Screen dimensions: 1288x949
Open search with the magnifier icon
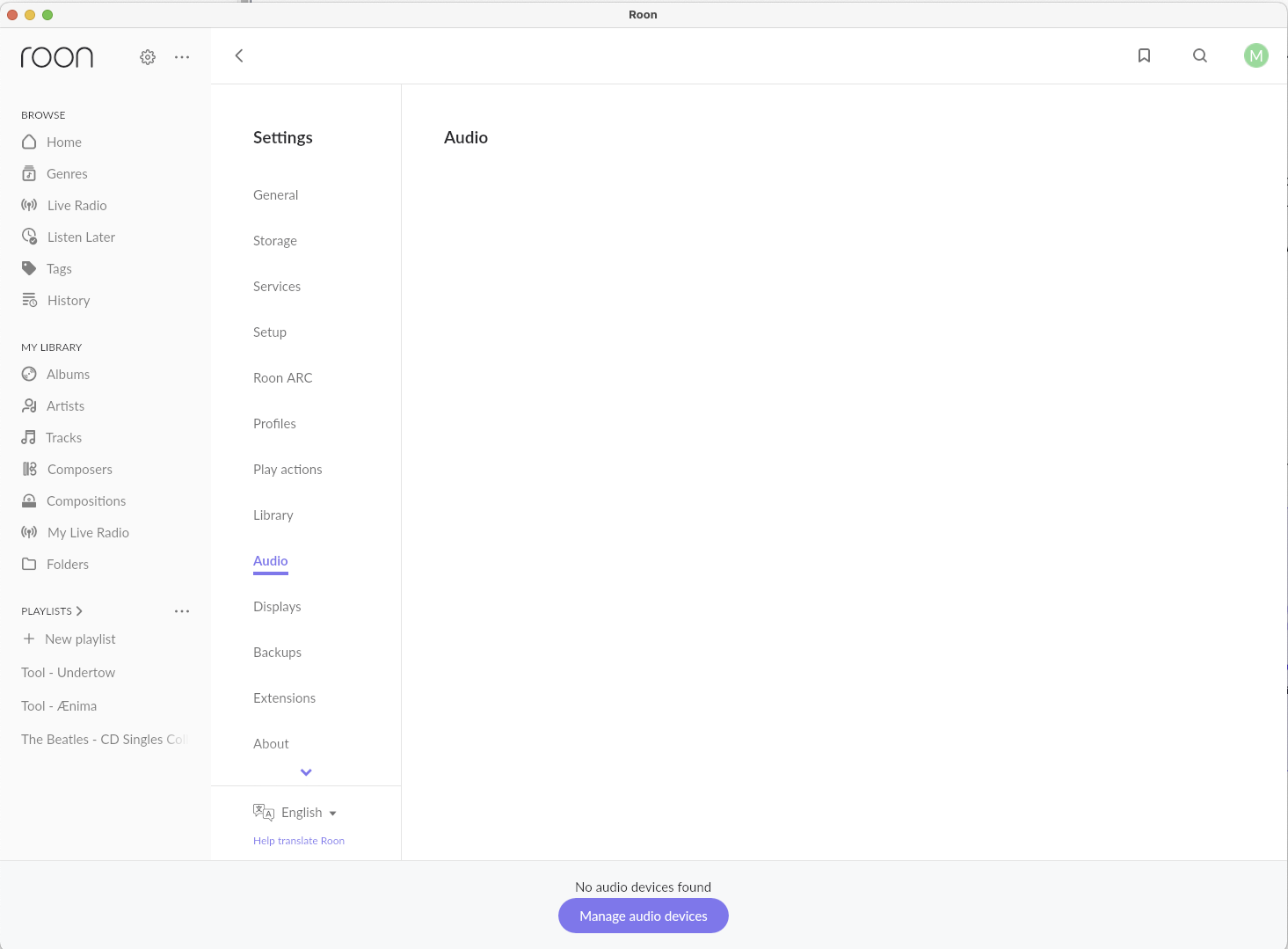point(1200,55)
